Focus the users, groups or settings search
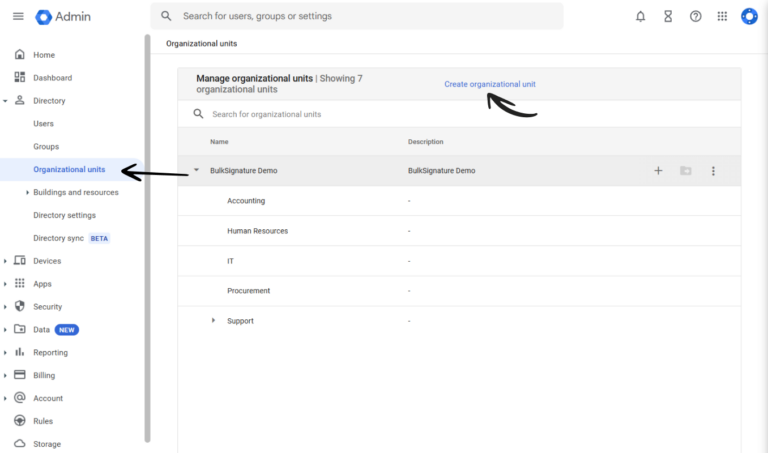 [x=357, y=16]
